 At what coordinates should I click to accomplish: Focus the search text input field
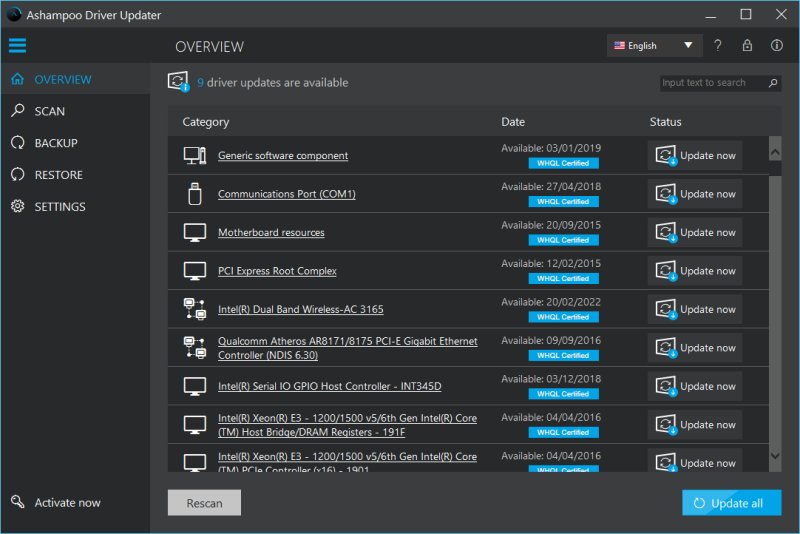[712, 83]
